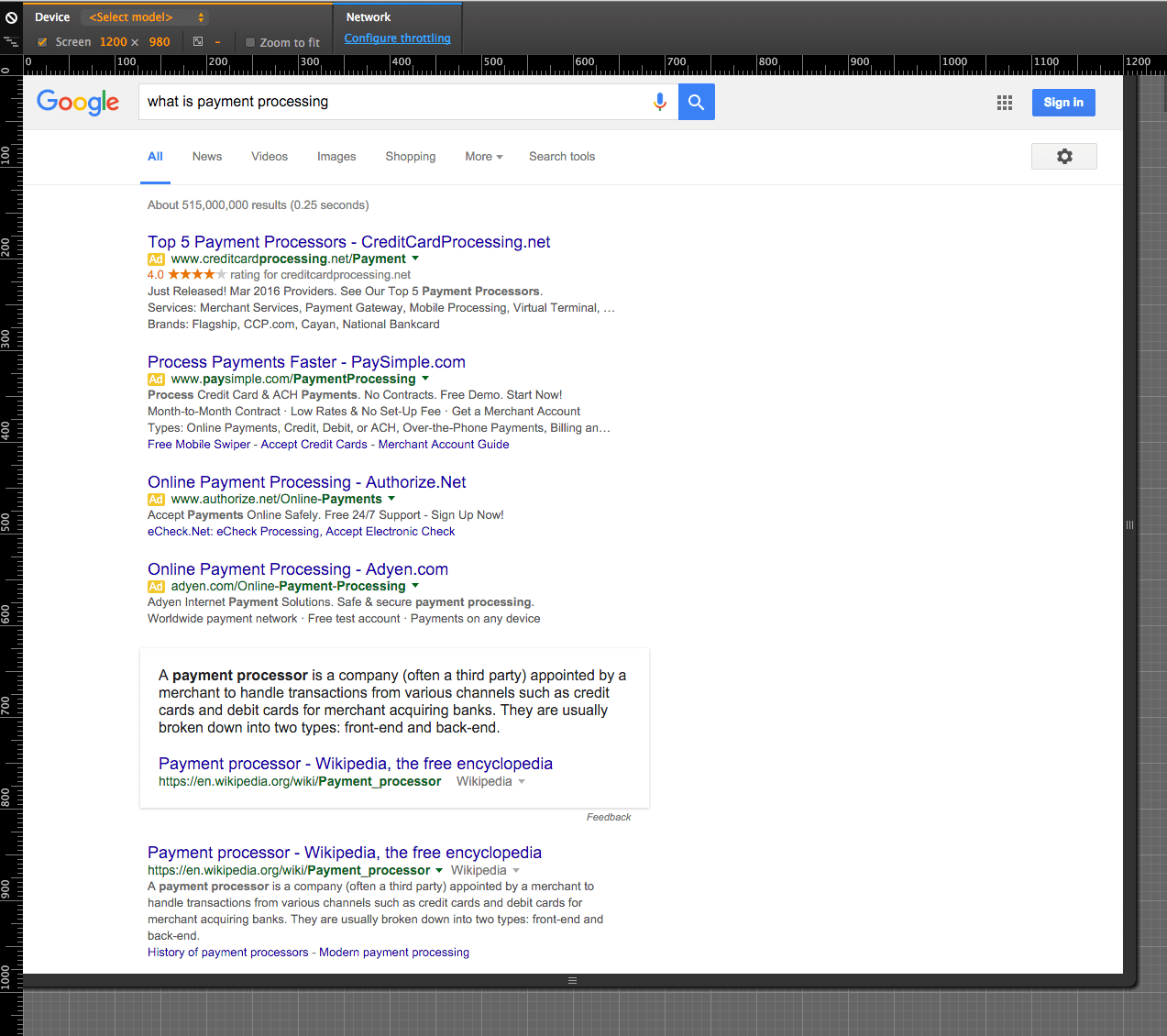Toggle the Screen checkbox
1167x1036 pixels.
[42, 42]
